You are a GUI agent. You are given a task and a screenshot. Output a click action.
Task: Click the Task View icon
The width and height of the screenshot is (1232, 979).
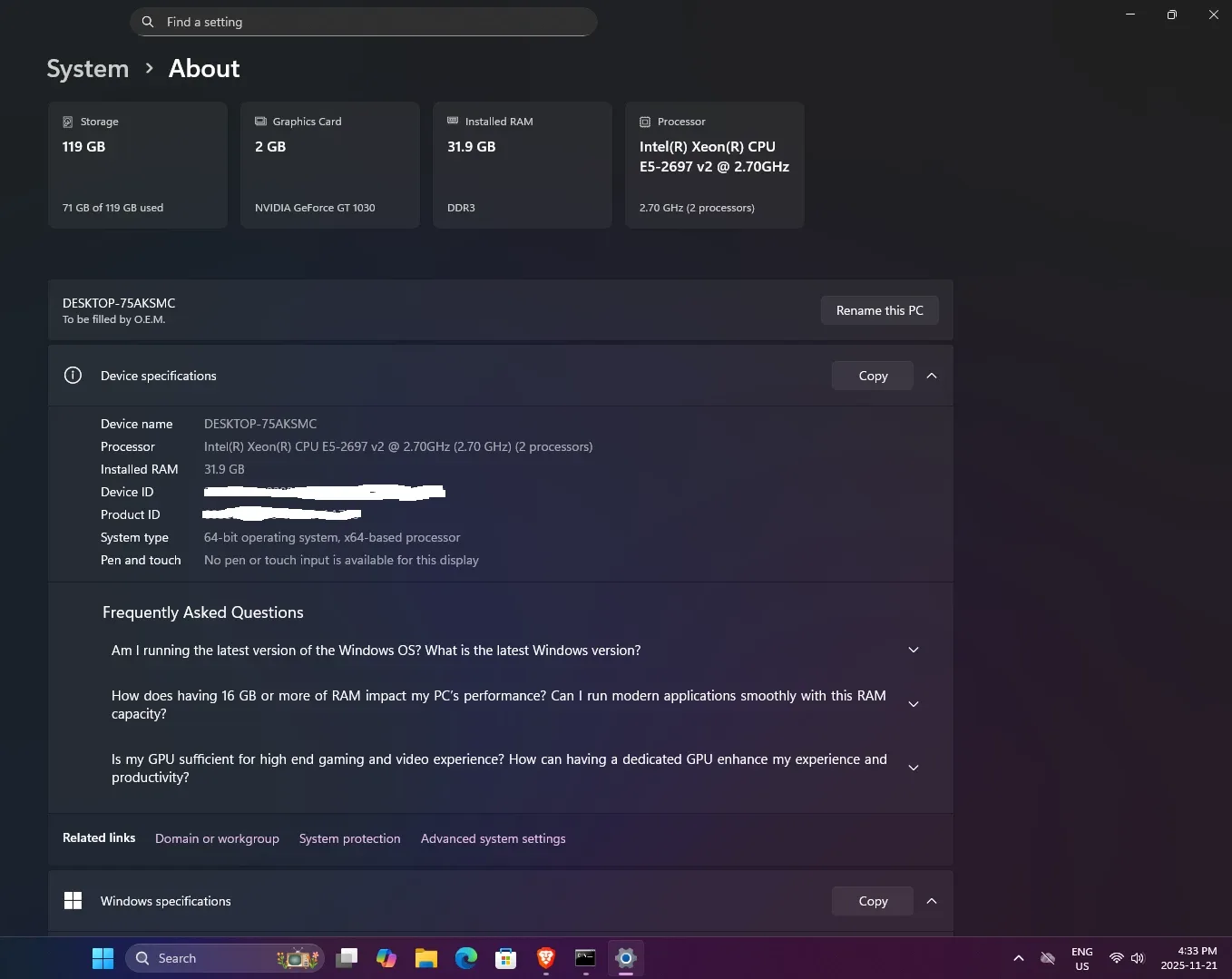pos(347,958)
